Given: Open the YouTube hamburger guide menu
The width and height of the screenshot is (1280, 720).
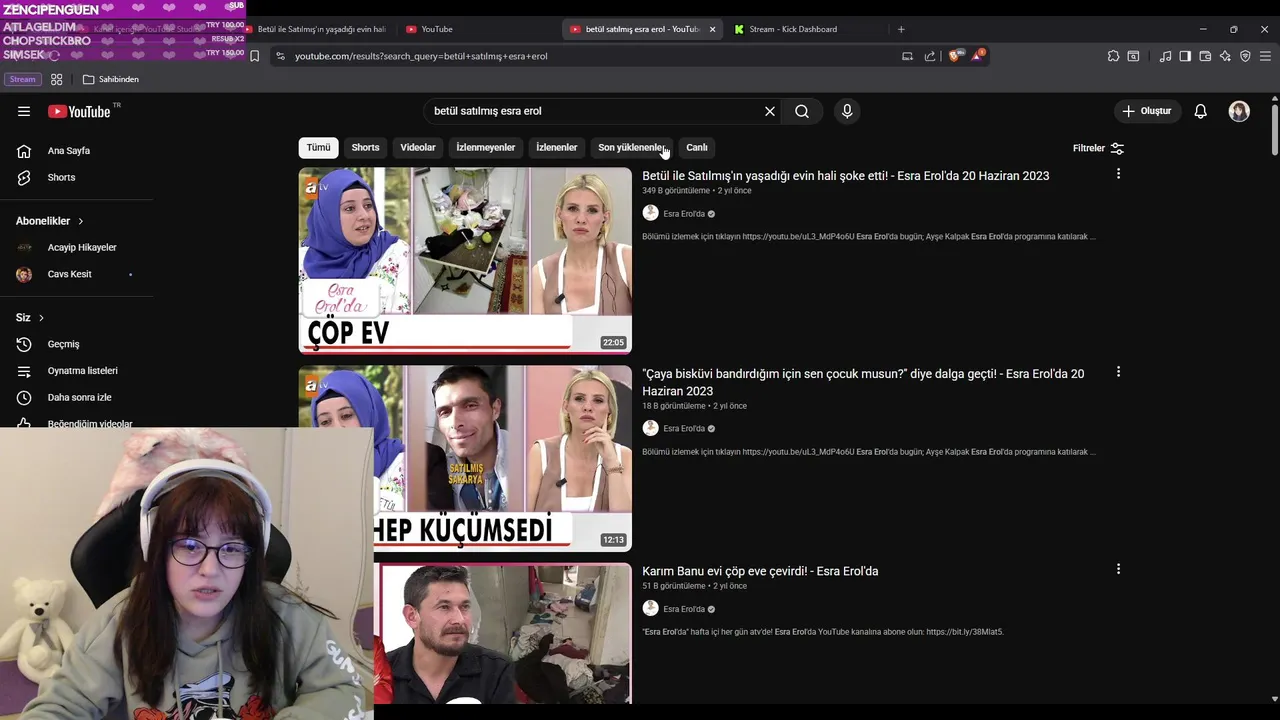Looking at the screenshot, I should pos(24,111).
